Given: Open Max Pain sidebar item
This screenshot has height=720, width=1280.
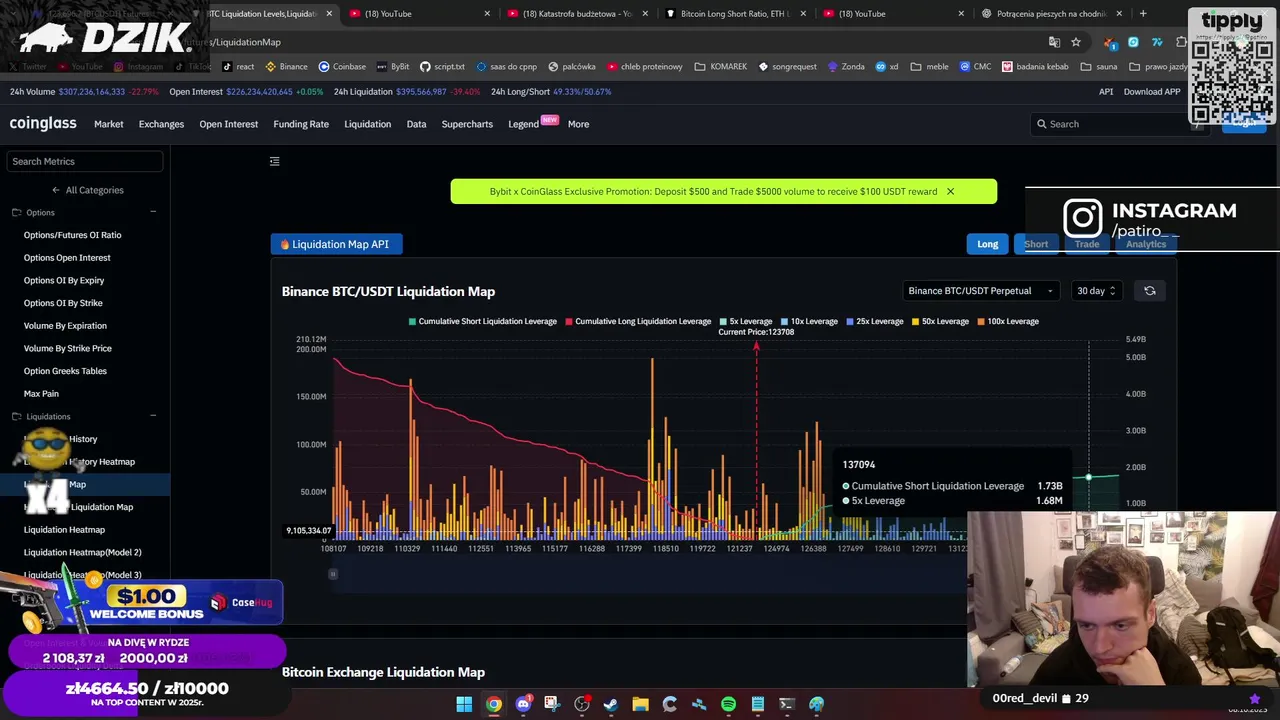Looking at the screenshot, I should pos(41,394).
